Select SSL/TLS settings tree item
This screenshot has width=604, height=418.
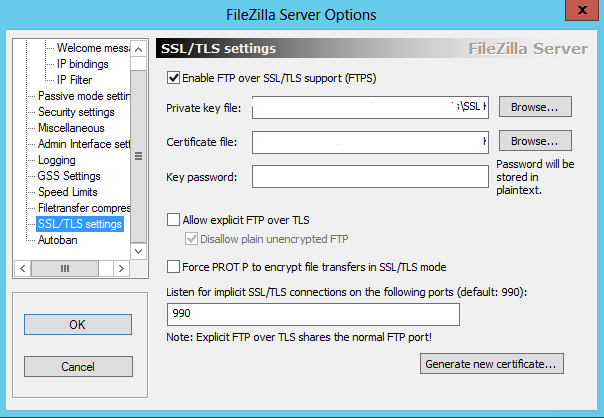(x=80, y=224)
